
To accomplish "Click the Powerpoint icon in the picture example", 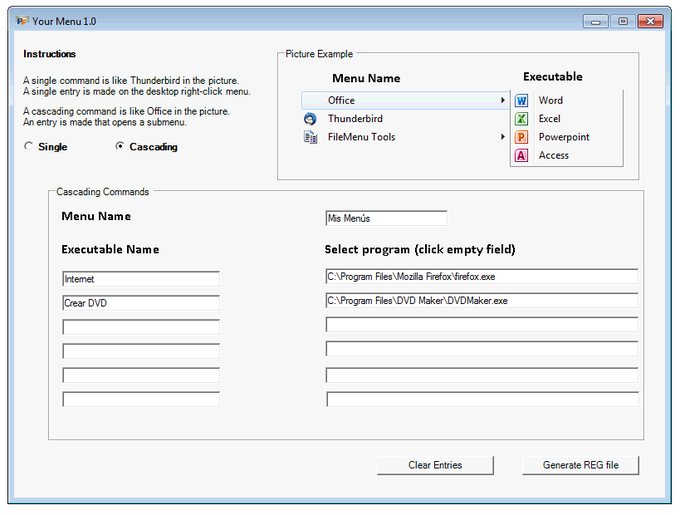I will [521, 137].
